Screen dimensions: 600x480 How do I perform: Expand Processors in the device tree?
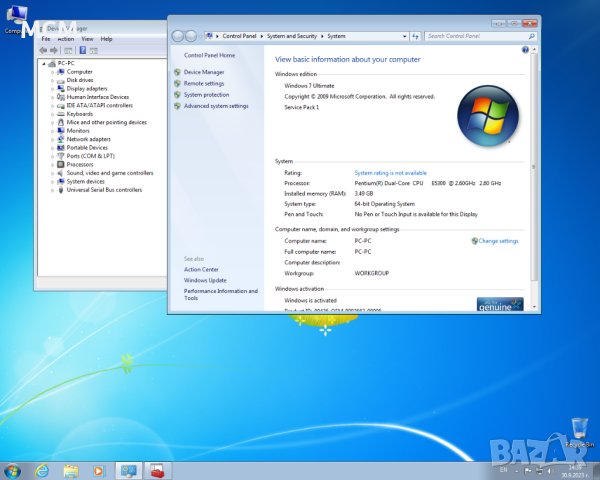(x=52, y=164)
